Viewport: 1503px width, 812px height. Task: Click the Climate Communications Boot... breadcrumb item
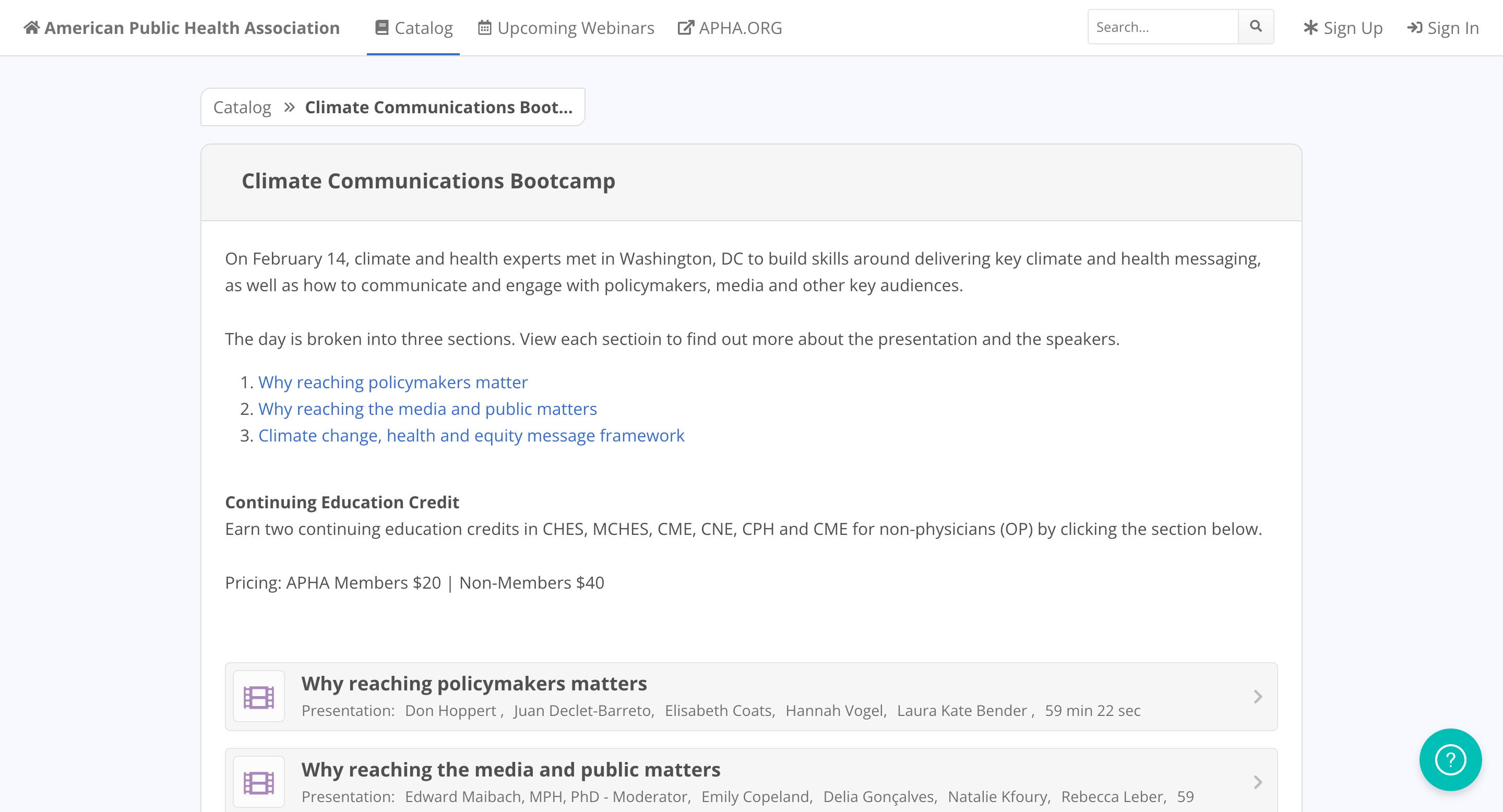pos(439,108)
